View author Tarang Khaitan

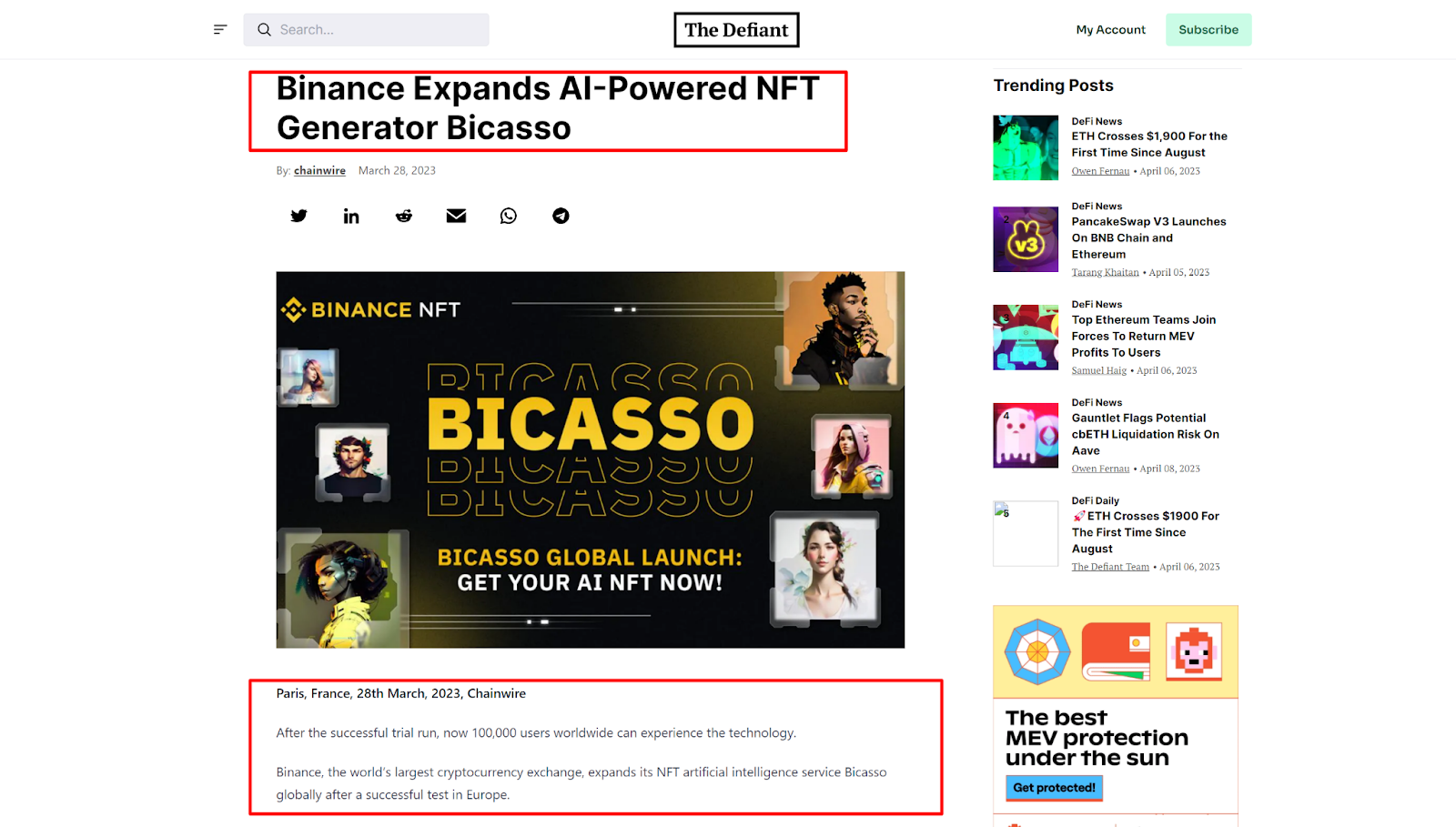click(x=1105, y=272)
